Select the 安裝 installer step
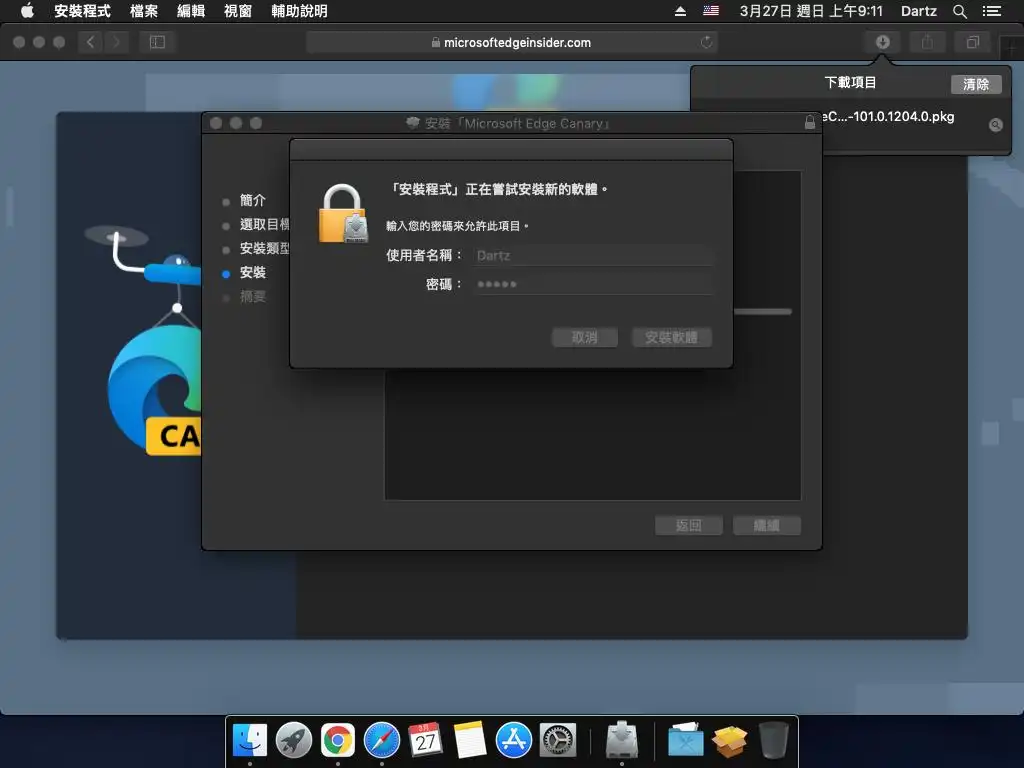Viewport: 1024px width, 768px height. pyautogui.click(x=252, y=273)
